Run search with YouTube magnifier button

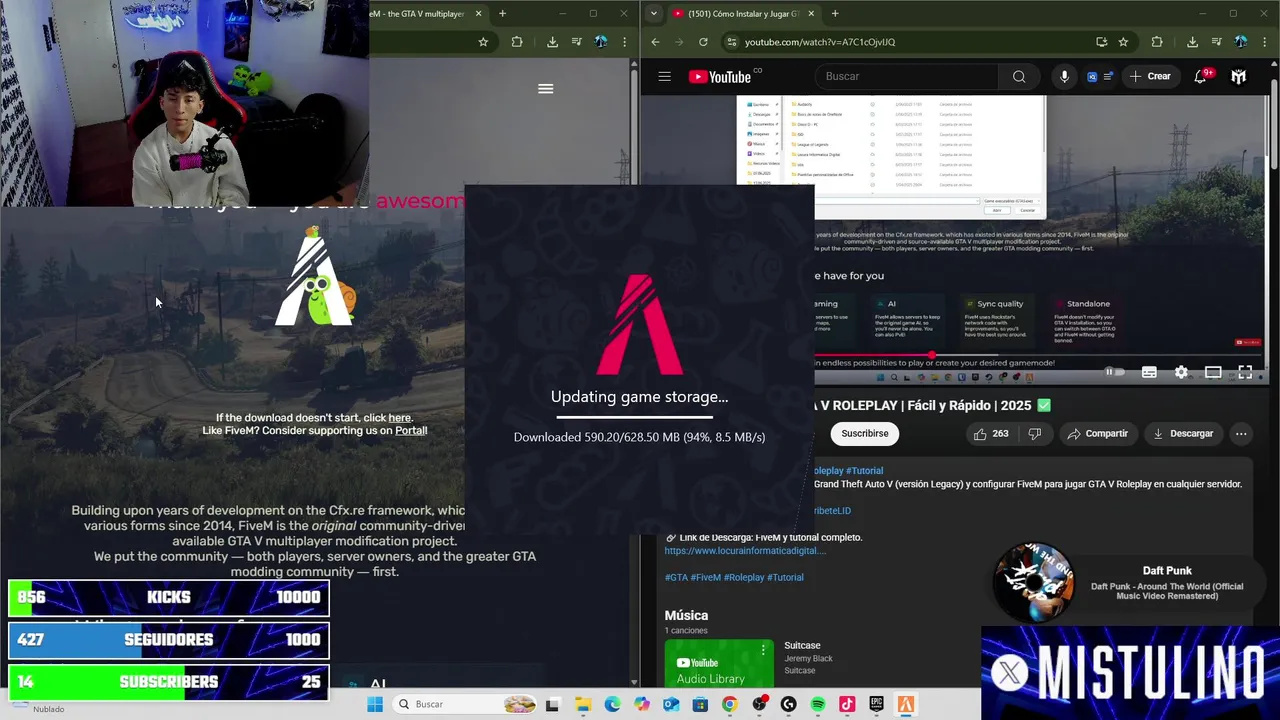pos(1018,76)
